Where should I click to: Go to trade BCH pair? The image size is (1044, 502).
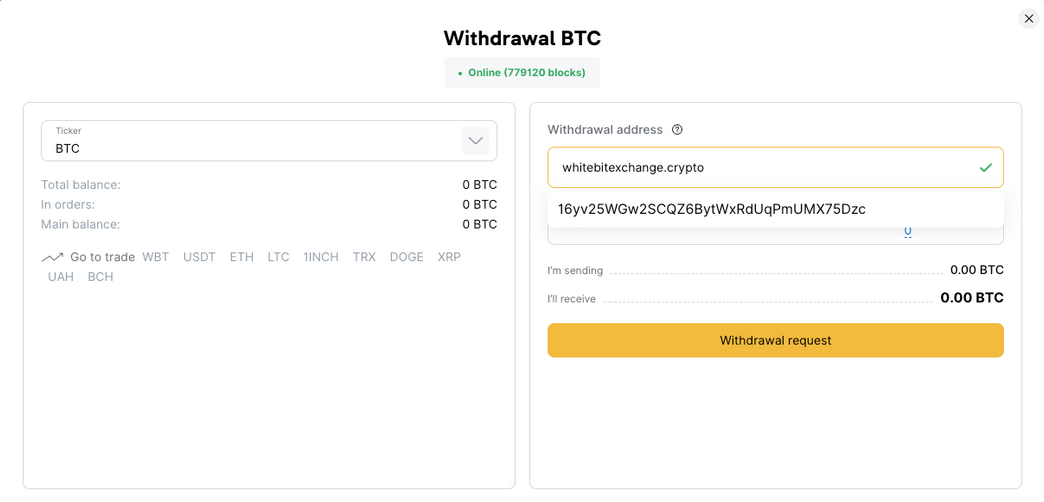pos(101,277)
